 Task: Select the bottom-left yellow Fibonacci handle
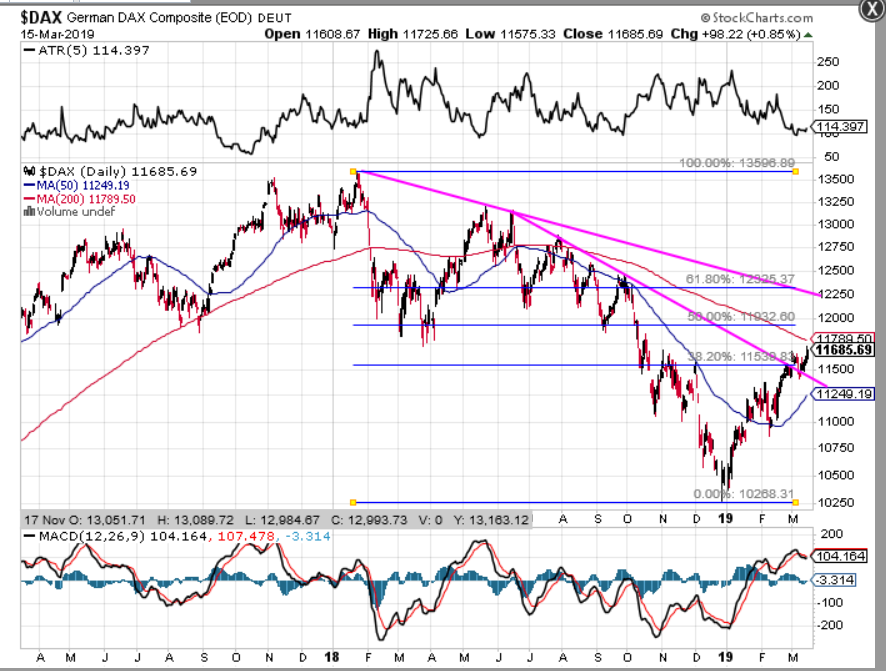pyautogui.click(x=353, y=502)
